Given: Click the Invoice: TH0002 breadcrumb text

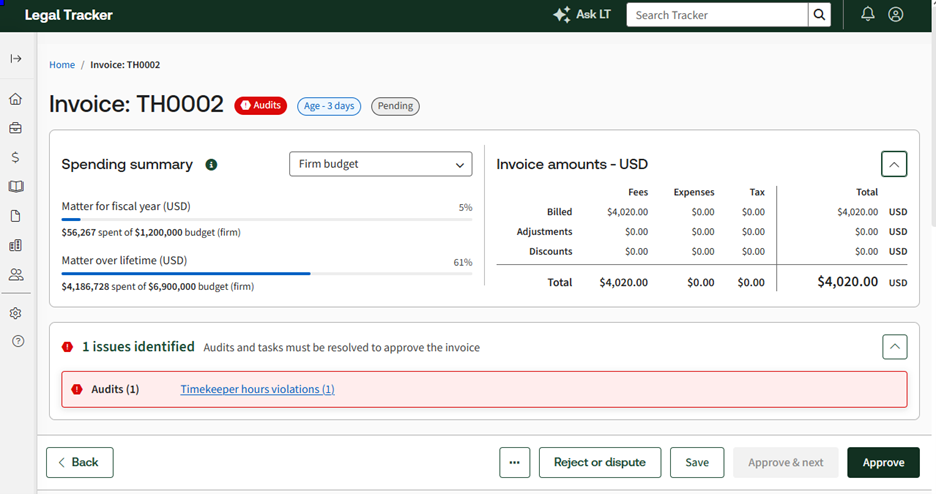Looking at the screenshot, I should (x=125, y=64).
